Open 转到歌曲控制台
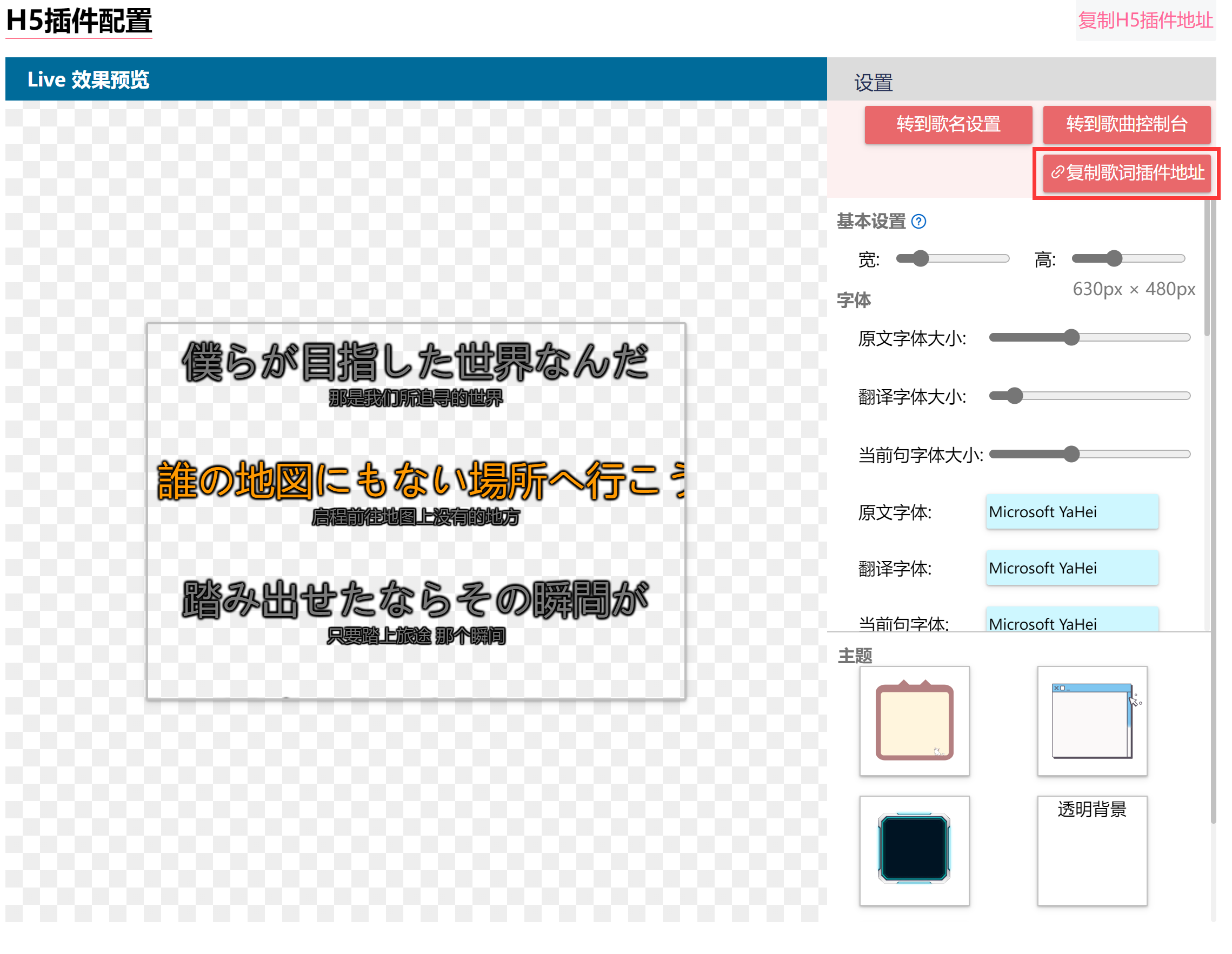Image resolution: width=1232 pixels, height=954 pixels. point(1127,124)
